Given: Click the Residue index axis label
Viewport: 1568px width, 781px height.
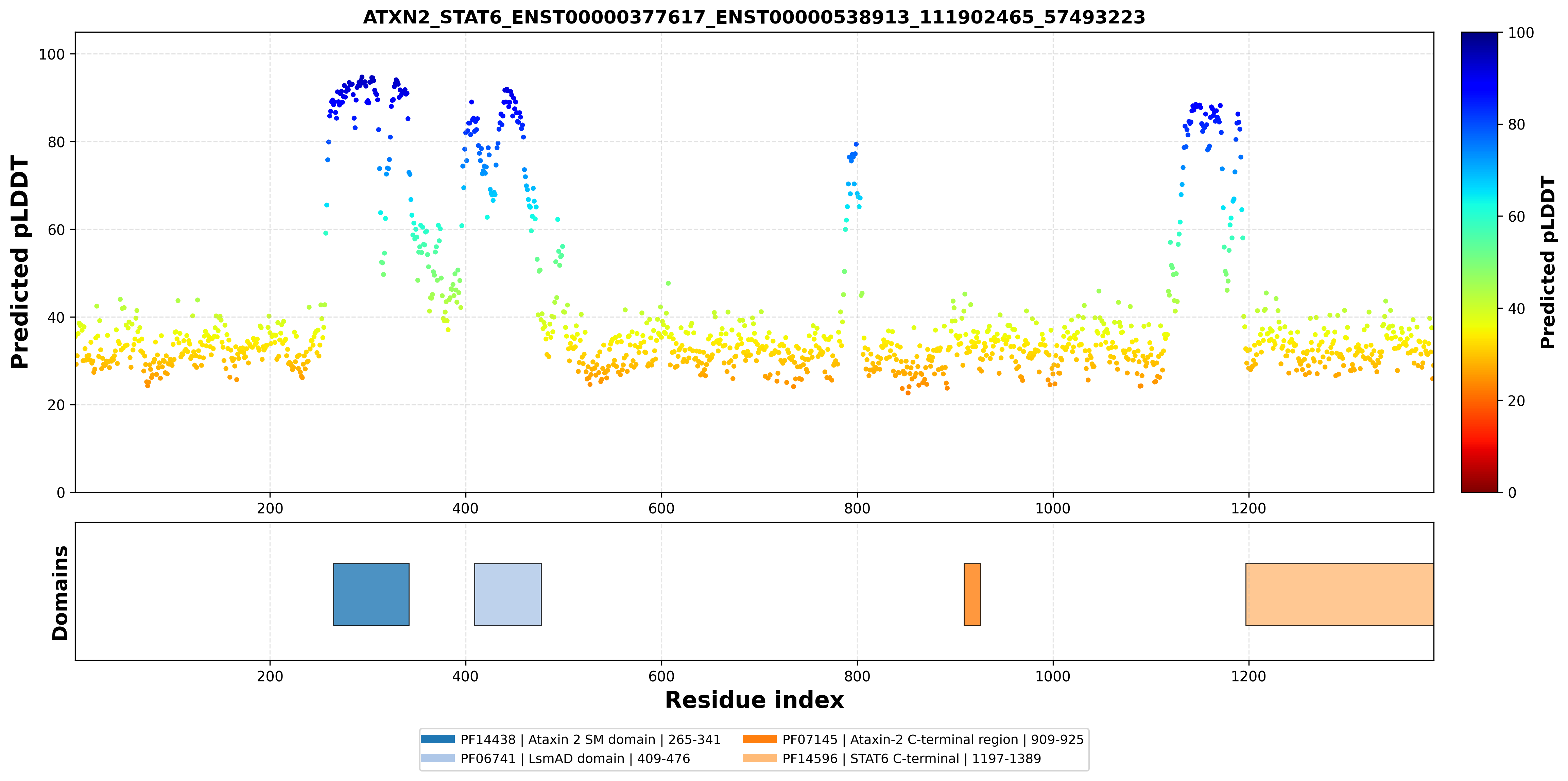Looking at the screenshot, I should coord(754,700).
